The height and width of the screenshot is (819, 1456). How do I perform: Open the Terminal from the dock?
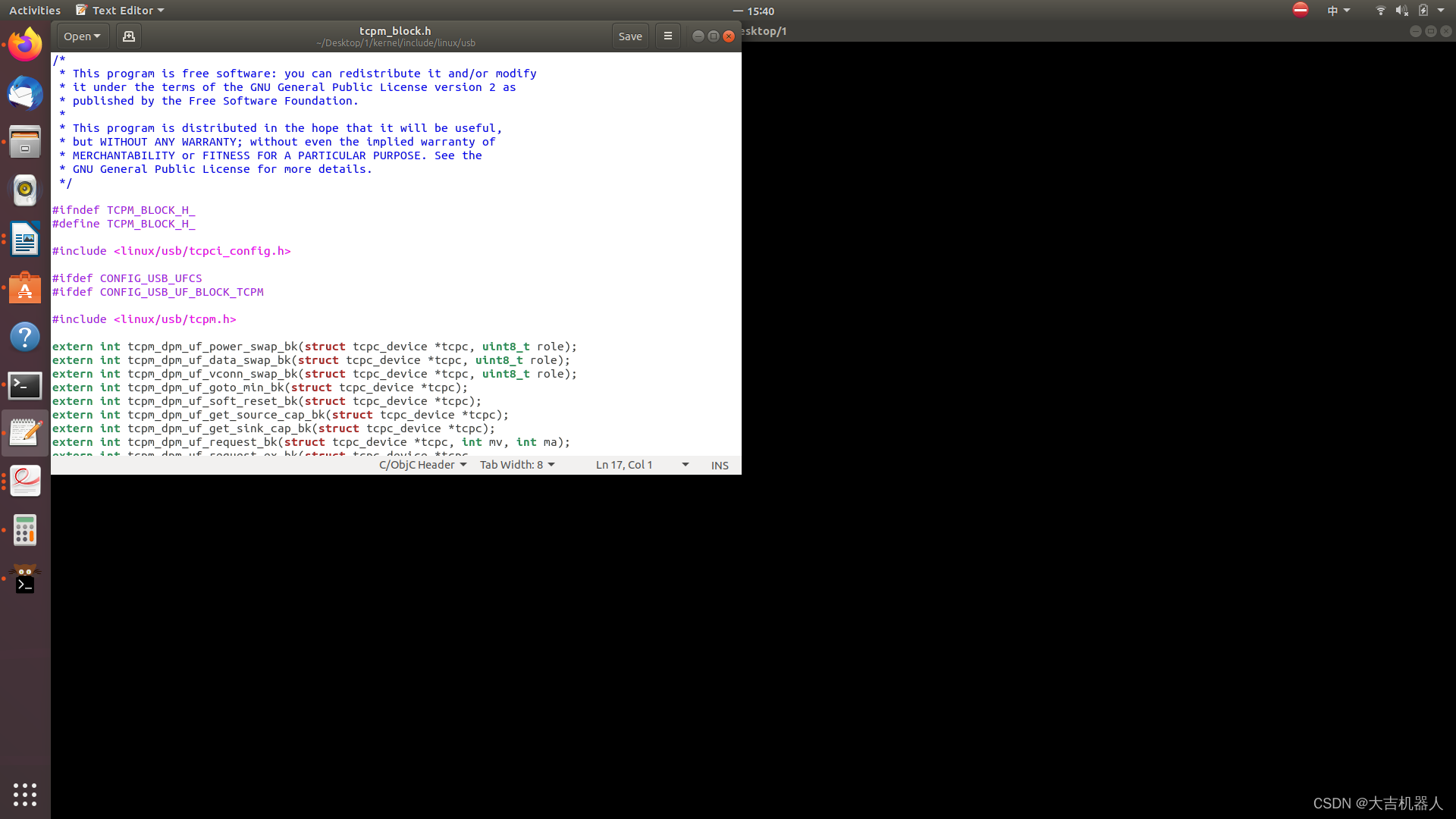click(25, 385)
